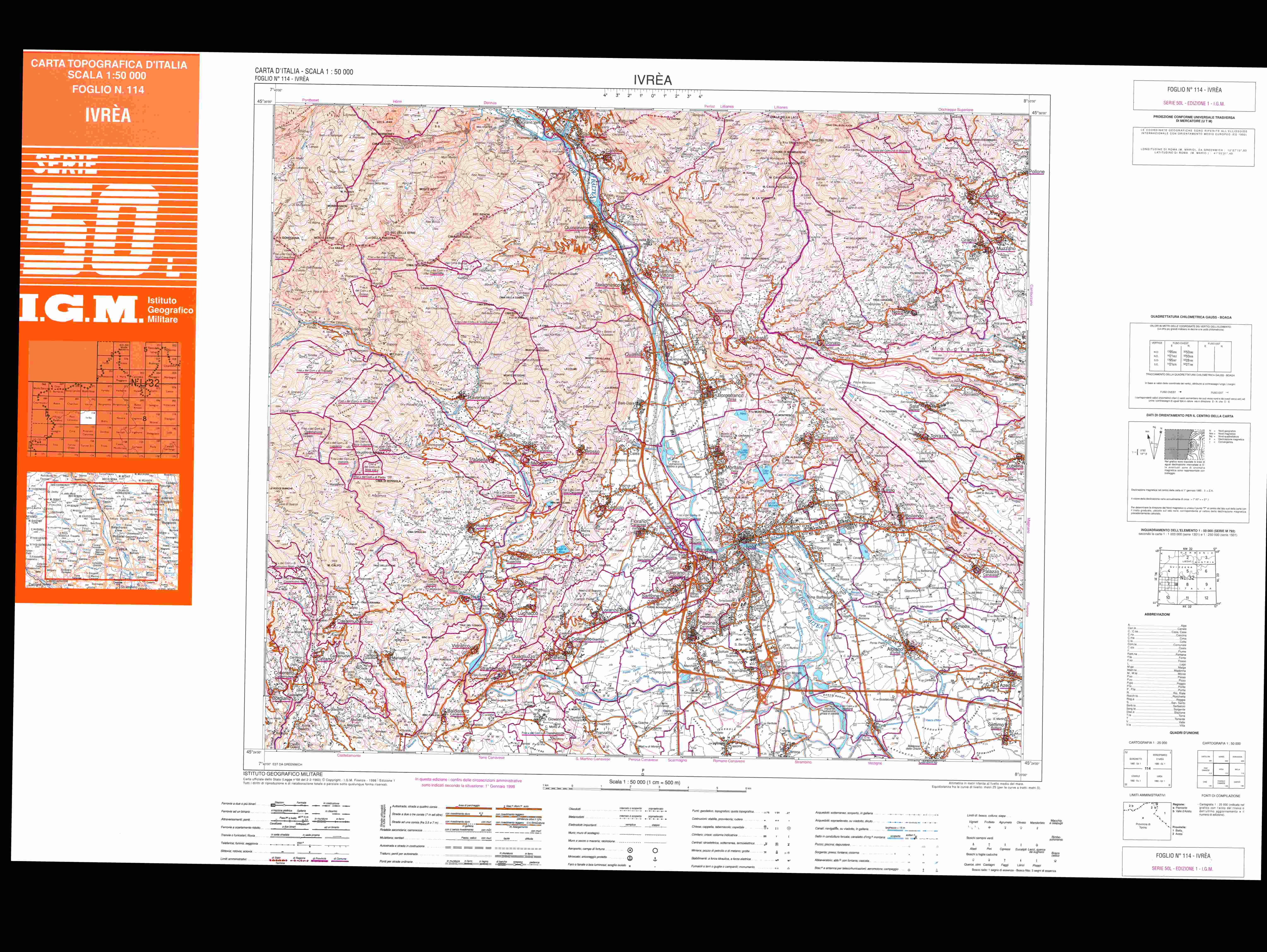Click the place name "Caravino" at the map's bottom edge
This screenshot has height=952, width=1267.
[928, 762]
